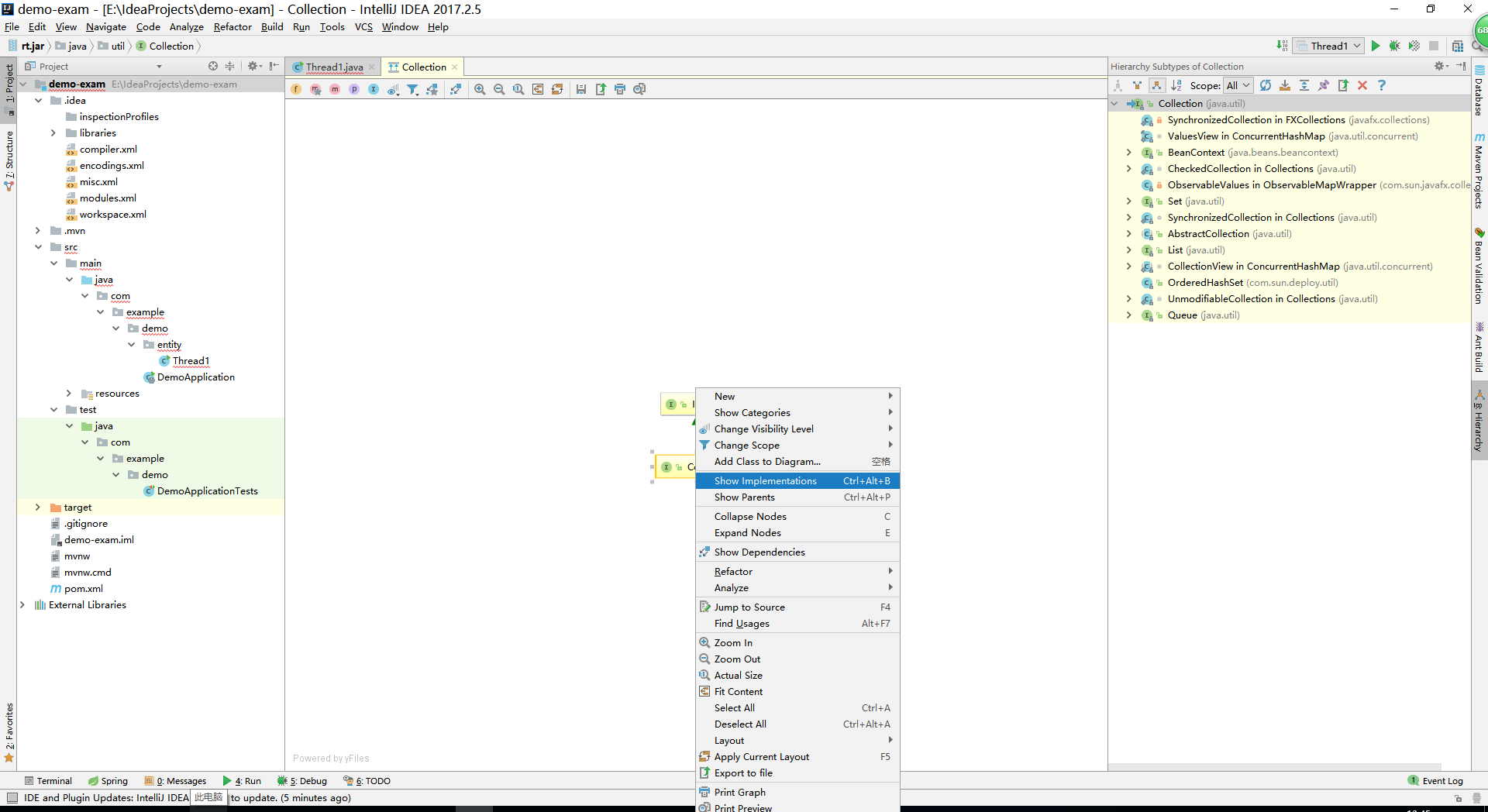1488x812 pixels.
Task: Open the 6: TODO tool window
Action: tap(367, 781)
